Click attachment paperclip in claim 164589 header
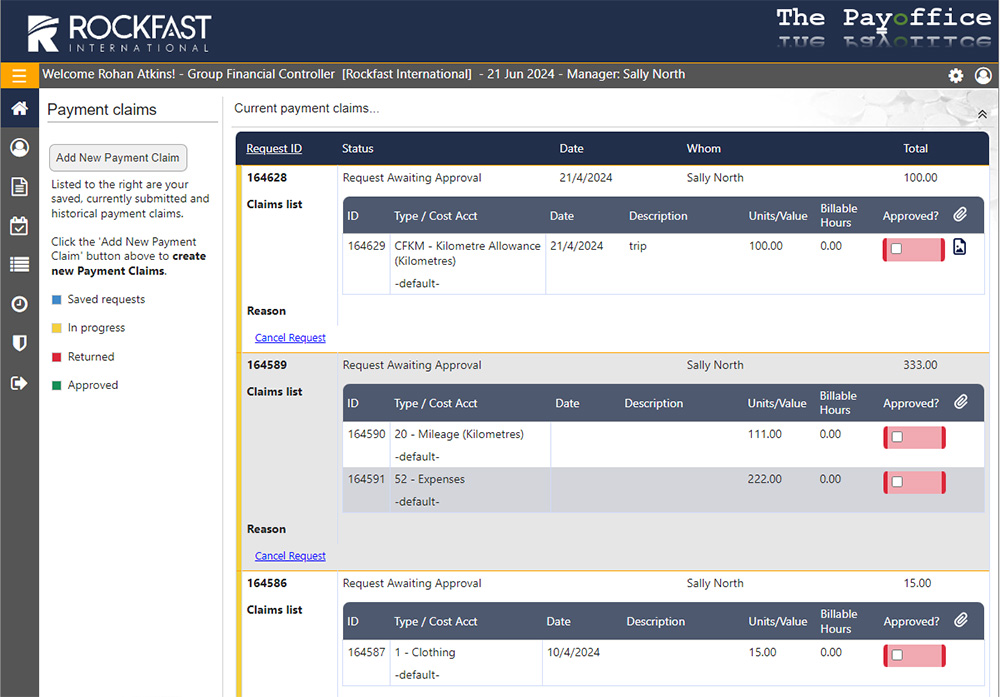Image resolution: width=1000 pixels, height=697 pixels. tap(960, 402)
